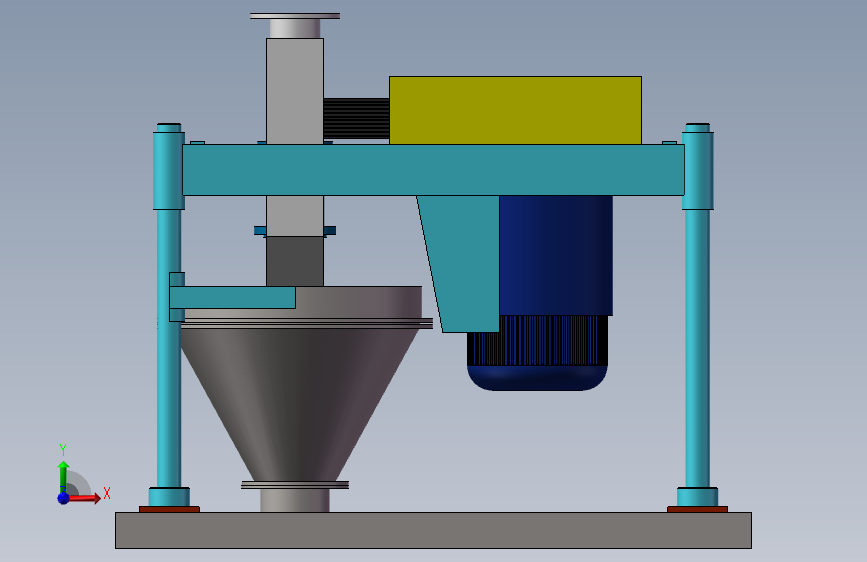867x562 pixels.
Task: Select the black ribbed coupling beside the gearbox
Action: [357, 118]
